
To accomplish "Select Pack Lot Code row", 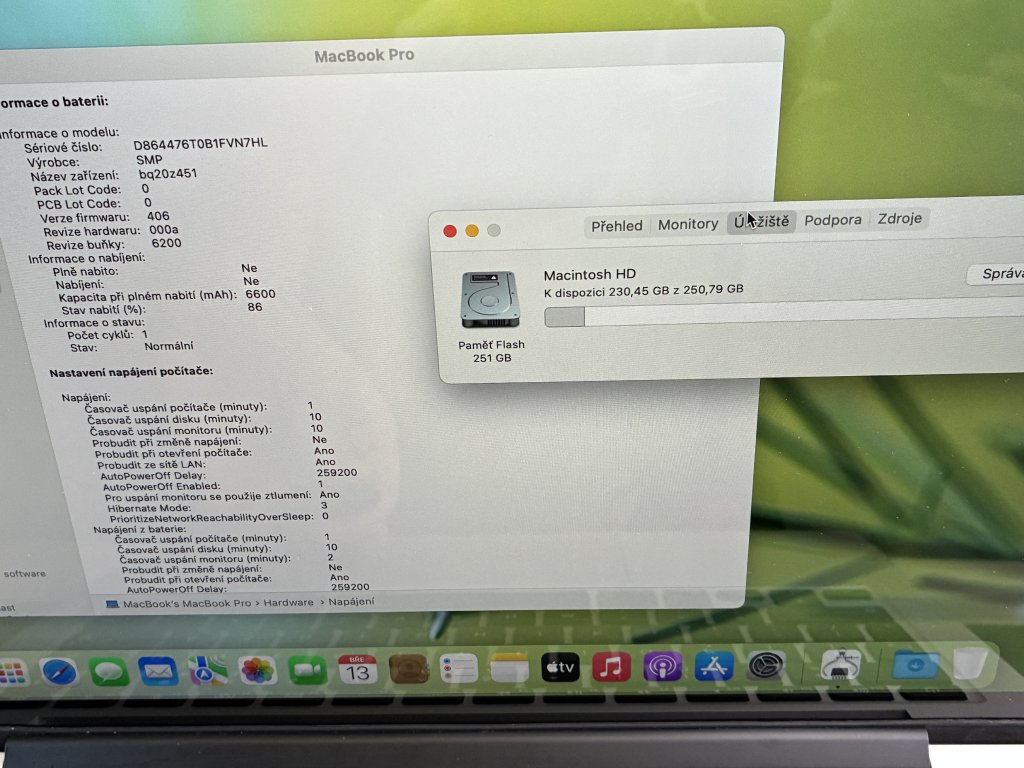I will click(x=91, y=190).
